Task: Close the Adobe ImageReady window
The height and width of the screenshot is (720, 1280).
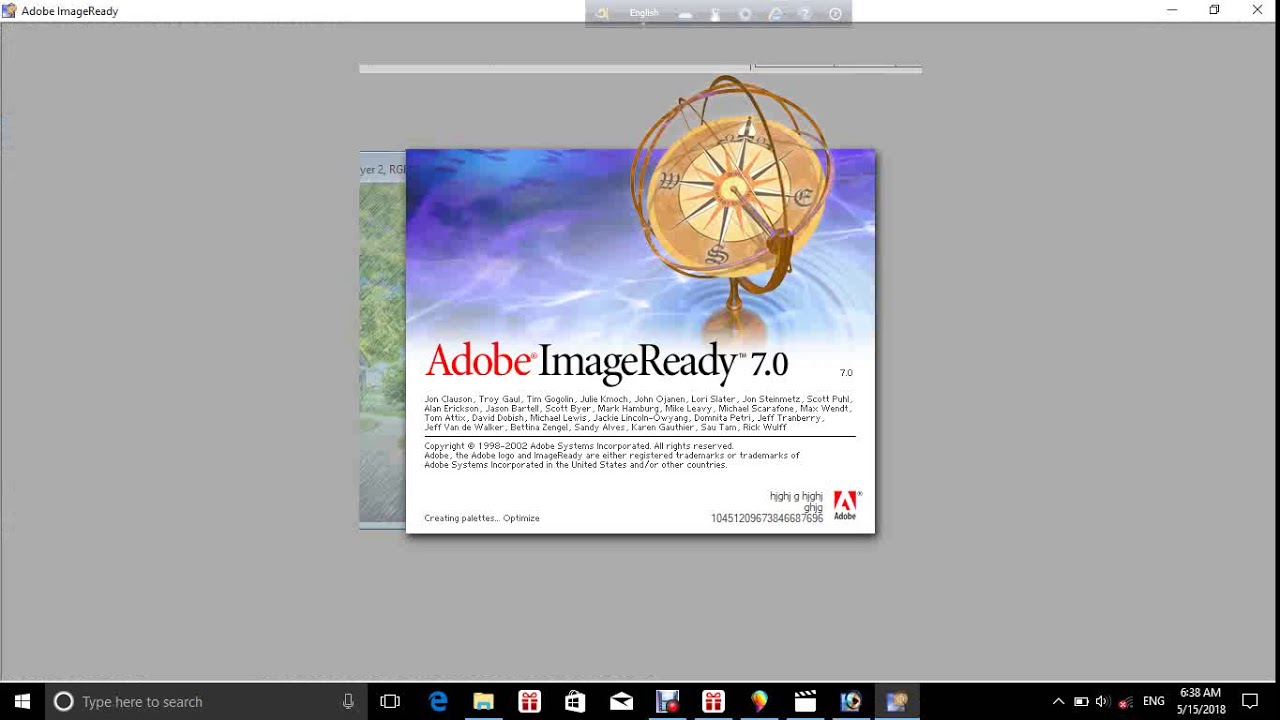Action: pos(1258,10)
